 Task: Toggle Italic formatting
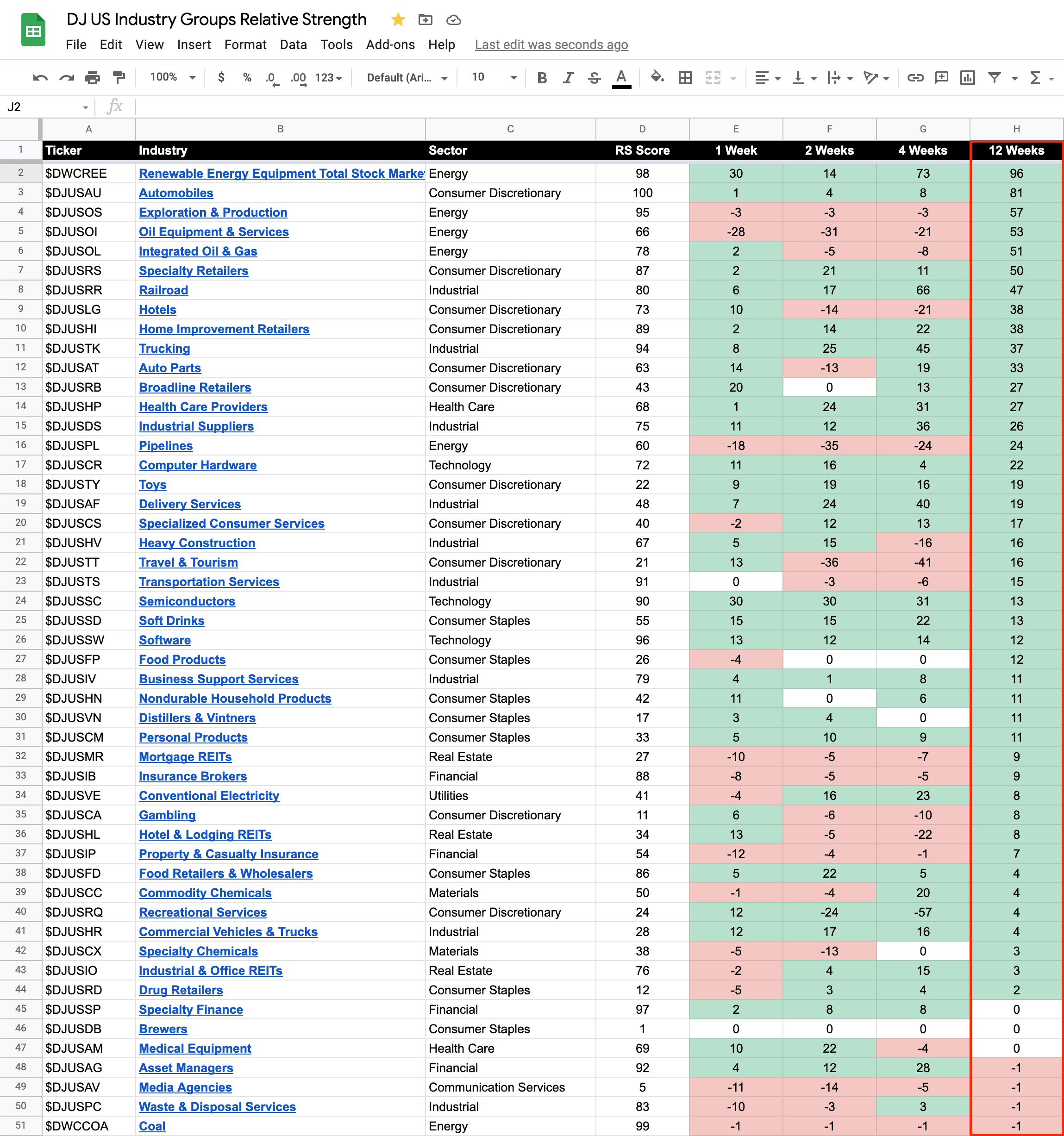568,78
